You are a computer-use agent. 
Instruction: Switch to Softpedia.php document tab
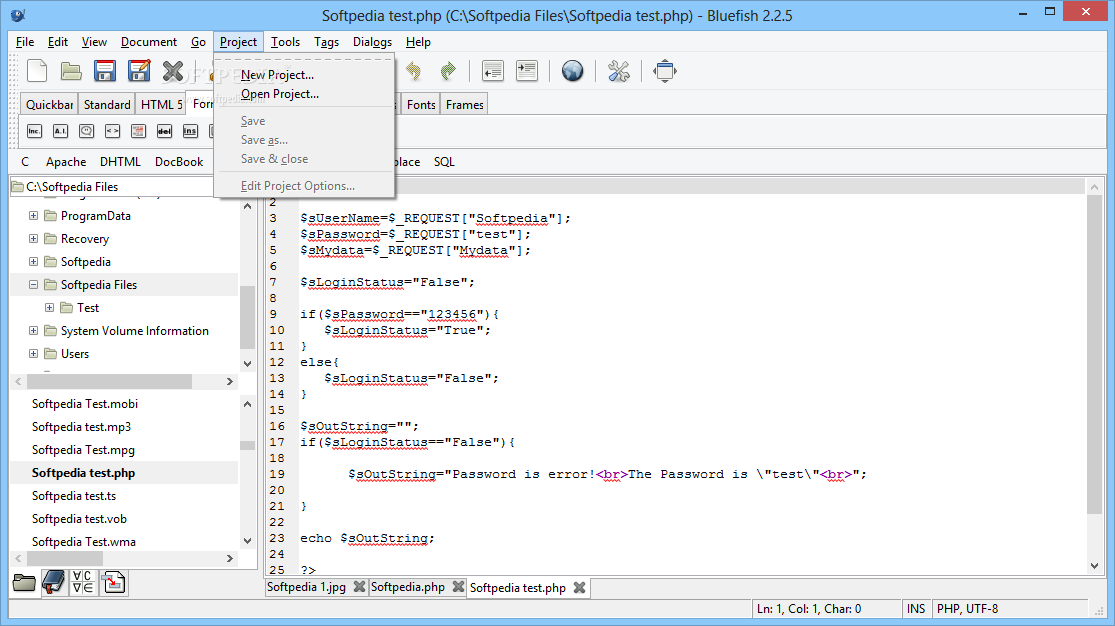[407, 587]
